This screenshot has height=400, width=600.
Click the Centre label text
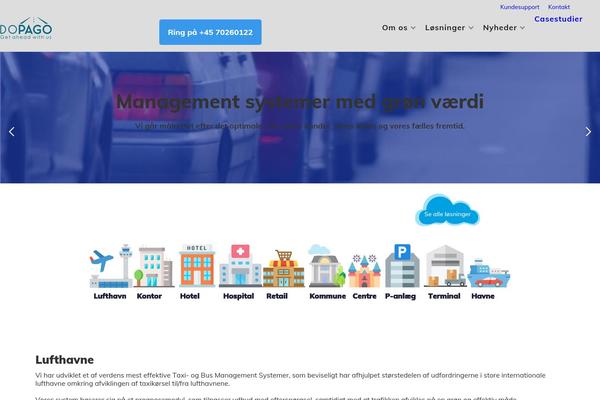pyautogui.click(x=364, y=296)
